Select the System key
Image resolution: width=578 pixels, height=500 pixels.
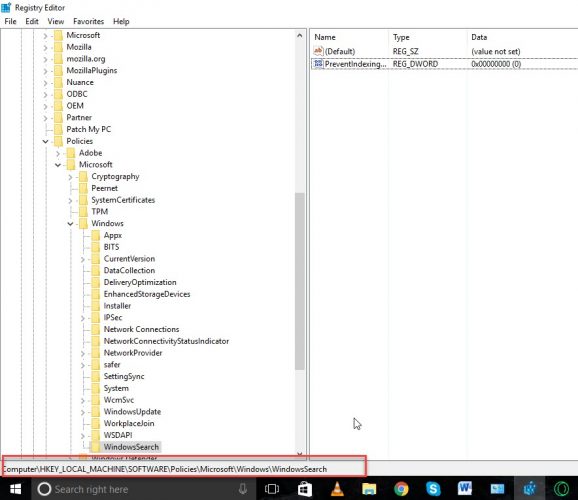(116, 388)
